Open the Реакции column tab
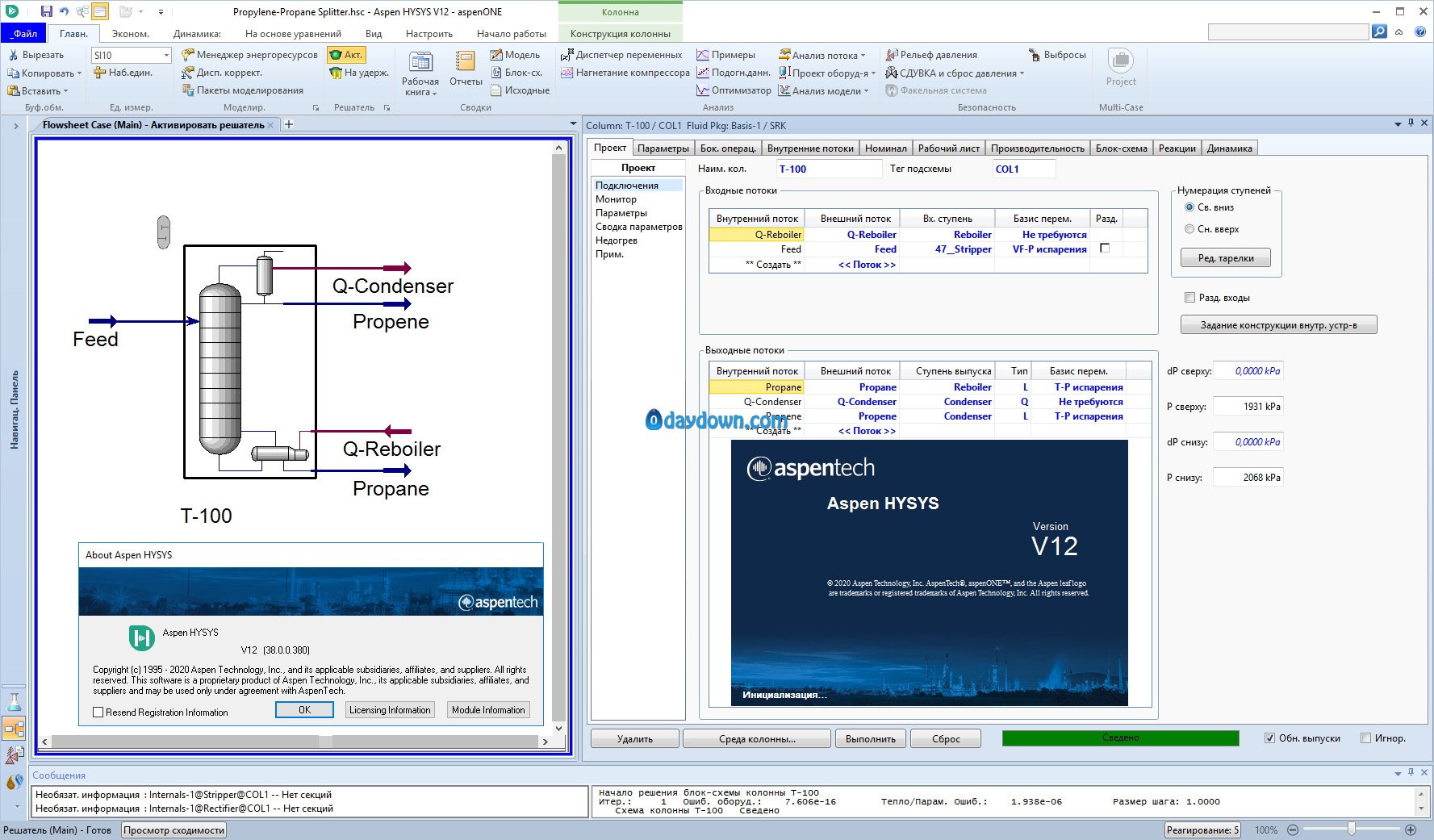Screen dimensions: 1434x840 (1177, 148)
